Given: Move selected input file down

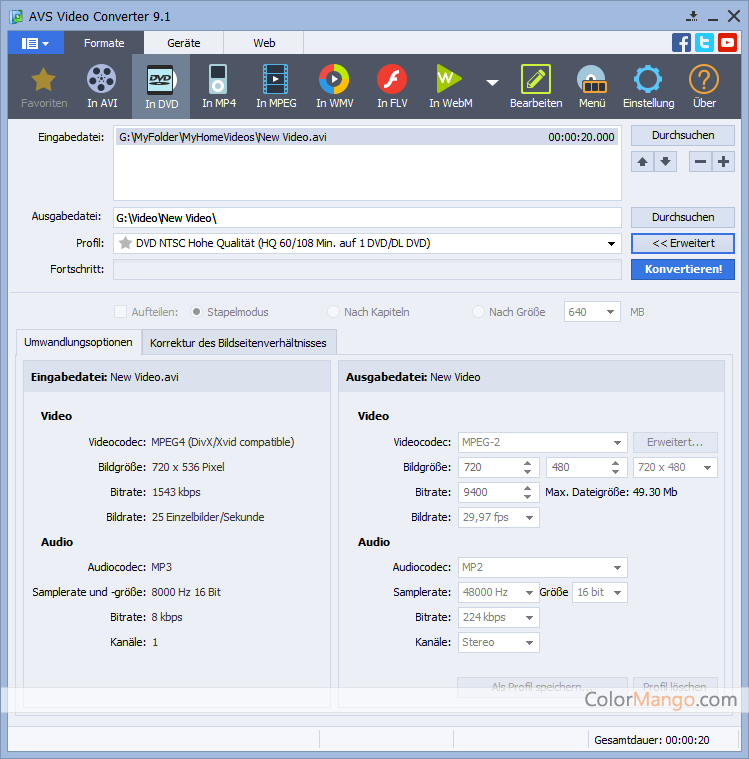Looking at the screenshot, I should (x=666, y=162).
